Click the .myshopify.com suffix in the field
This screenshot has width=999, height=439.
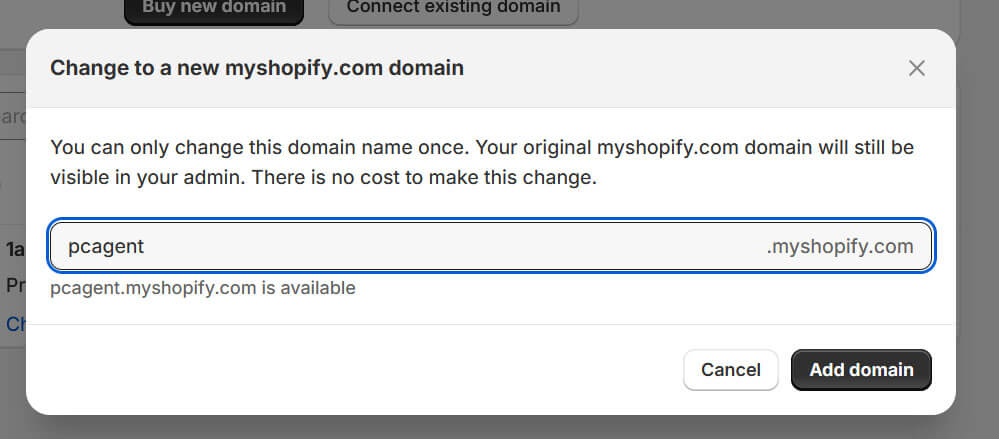tap(839, 246)
